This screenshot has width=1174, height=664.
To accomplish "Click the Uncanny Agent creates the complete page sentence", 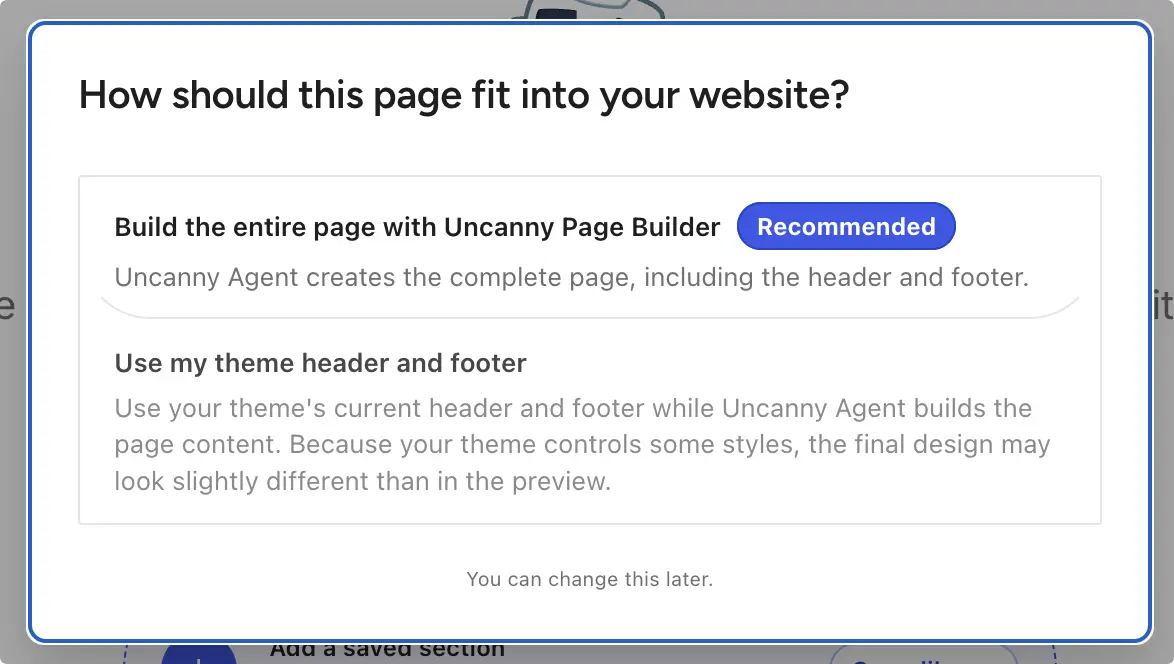I will 571,278.
